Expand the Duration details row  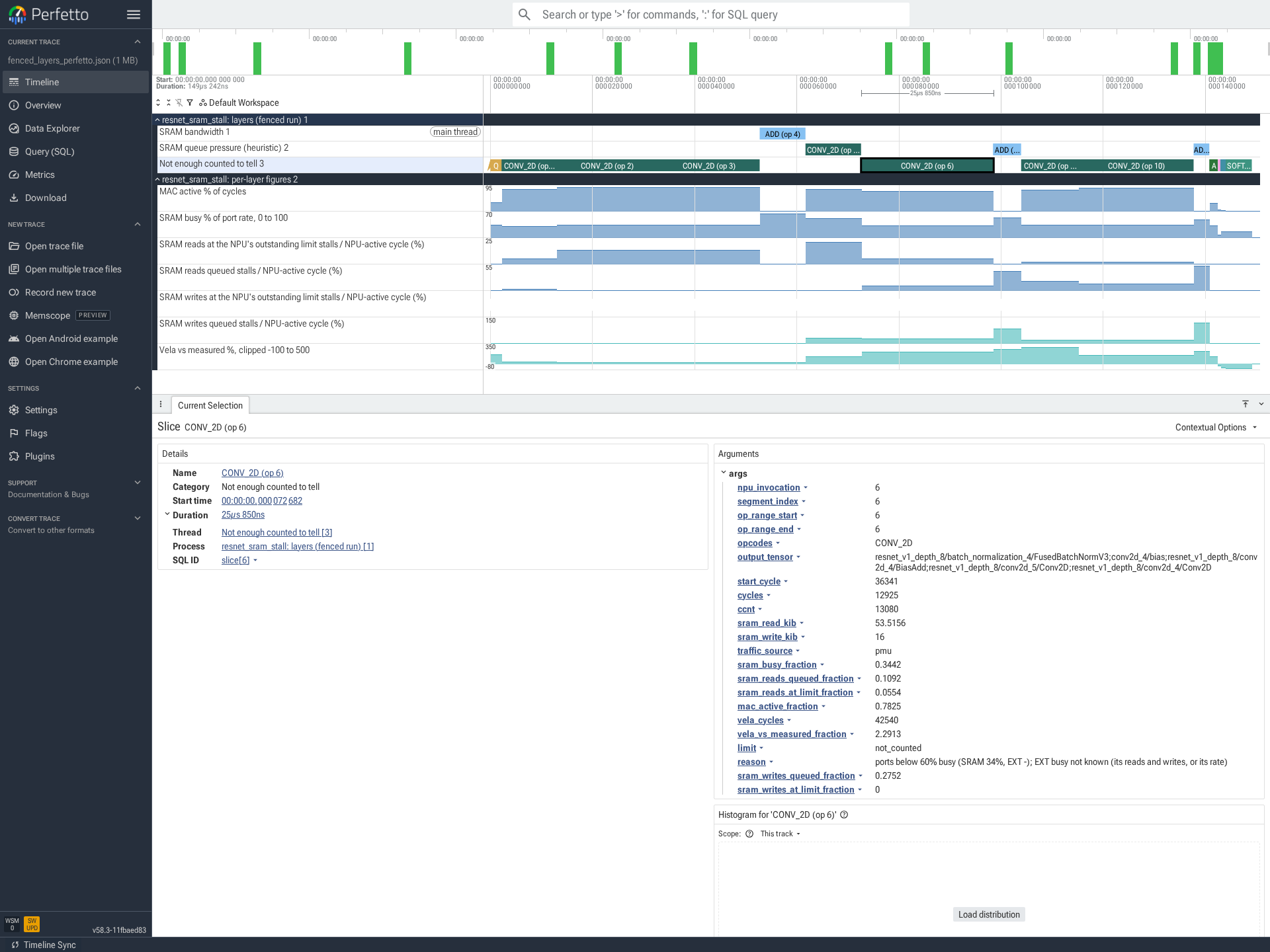pyautogui.click(x=167, y=514)
